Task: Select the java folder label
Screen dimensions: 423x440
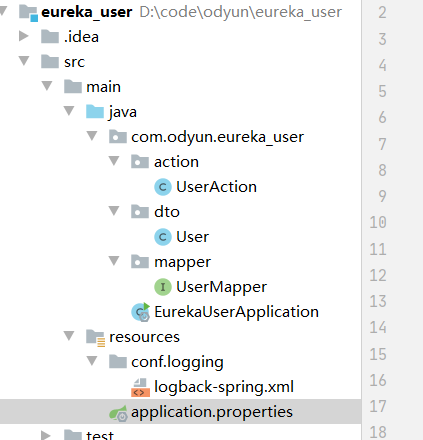Action: pyautogui.click(x=122, y=112)
